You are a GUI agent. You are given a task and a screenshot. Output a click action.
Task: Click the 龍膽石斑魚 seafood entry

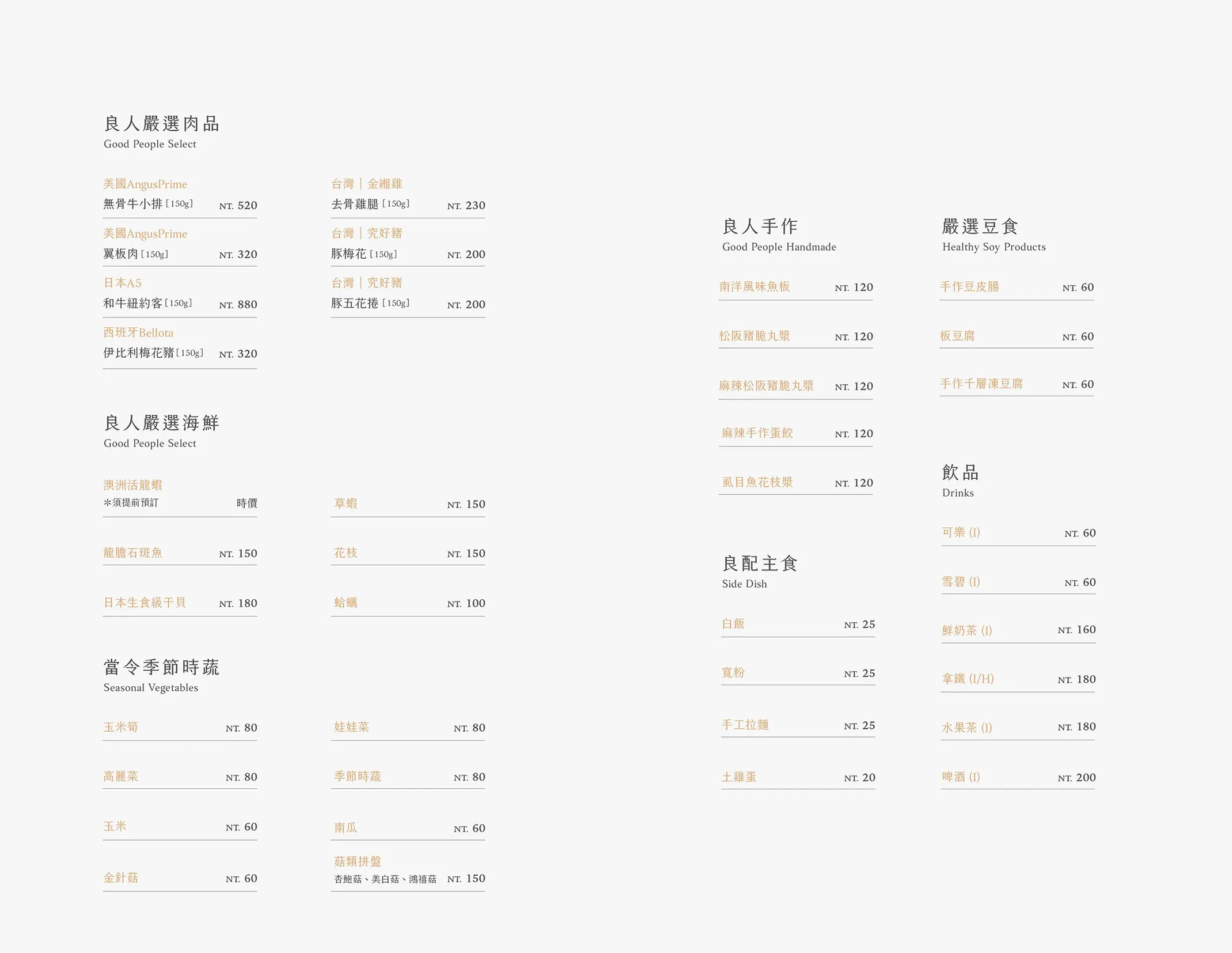[x=133, y=553]
